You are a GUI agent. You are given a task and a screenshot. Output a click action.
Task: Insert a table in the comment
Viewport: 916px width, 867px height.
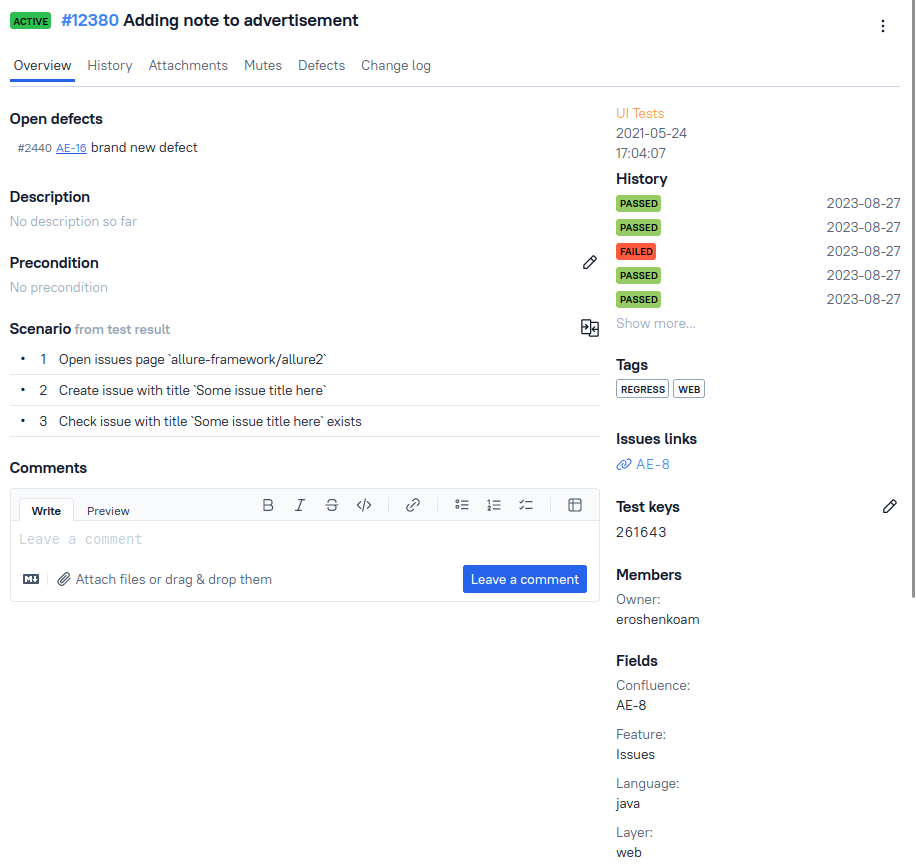[575, 505]
